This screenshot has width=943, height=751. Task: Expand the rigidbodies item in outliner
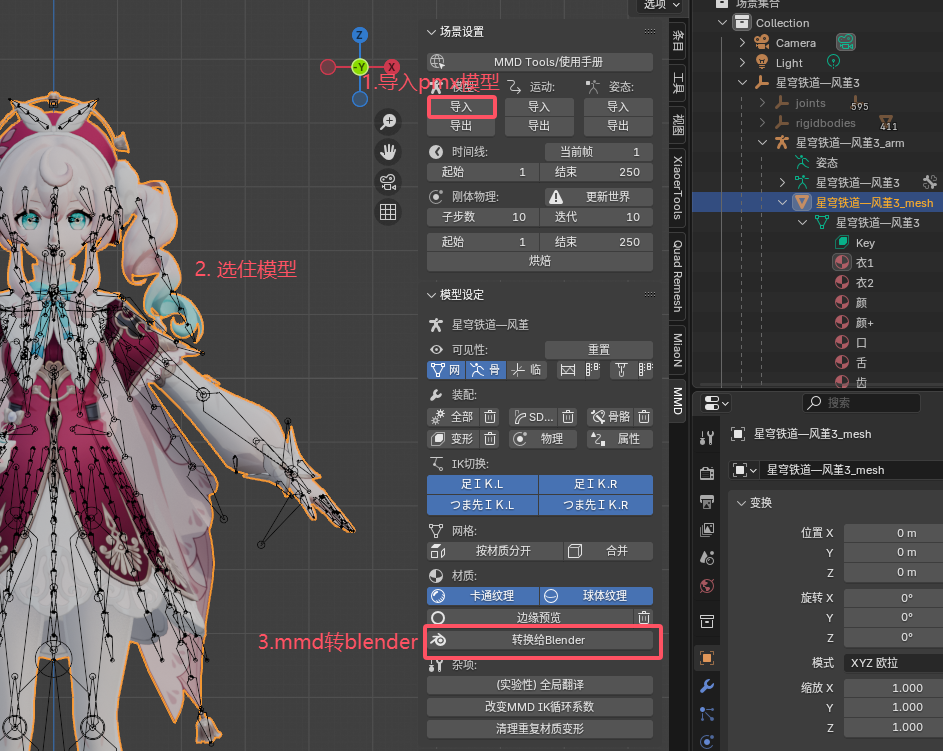pos(762,123)
